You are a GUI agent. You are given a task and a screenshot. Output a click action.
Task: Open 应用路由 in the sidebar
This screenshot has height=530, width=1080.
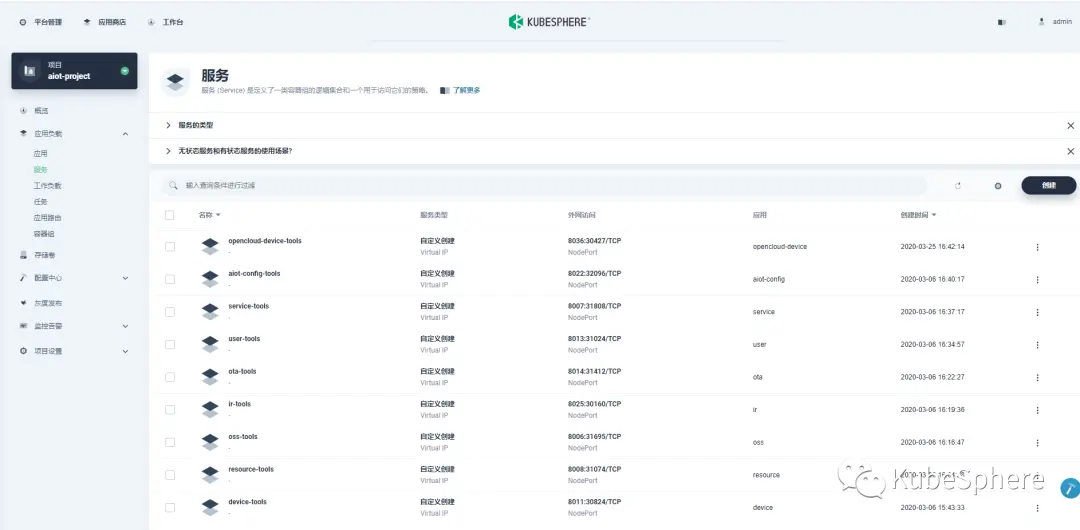click(48, 218)
